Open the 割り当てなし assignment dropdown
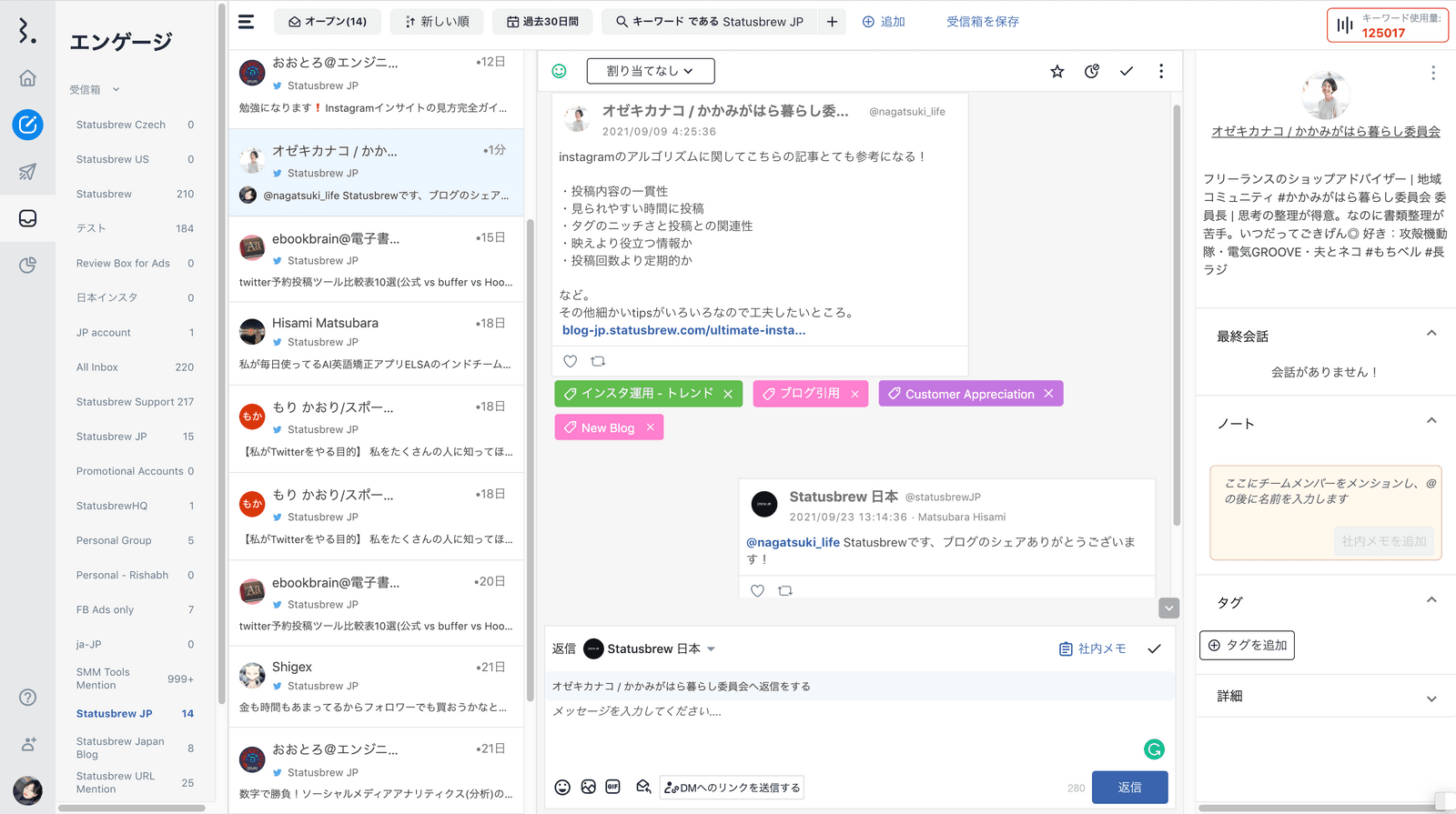 (x=650, y=71)
